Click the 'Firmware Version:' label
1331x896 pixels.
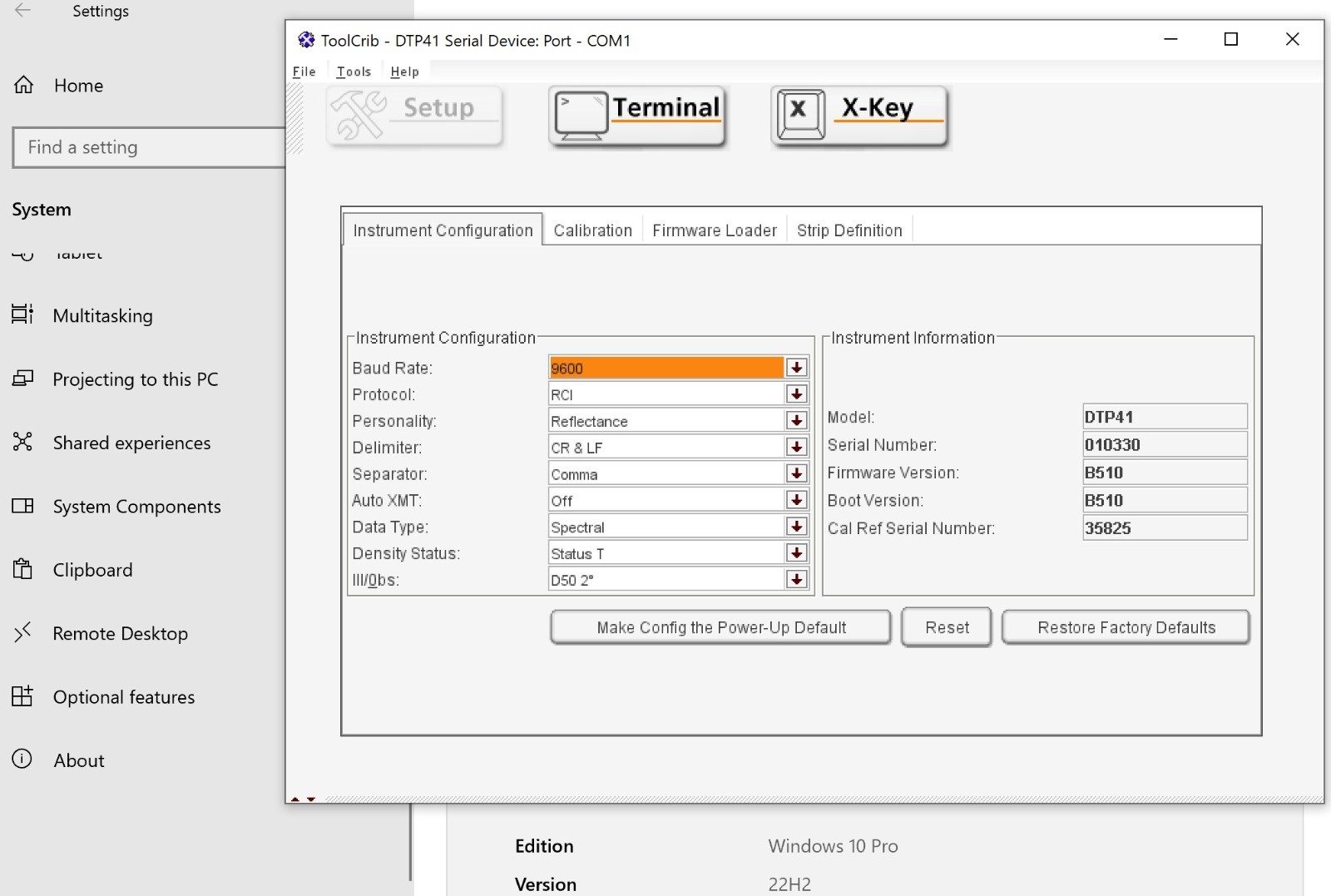point(893,473)
